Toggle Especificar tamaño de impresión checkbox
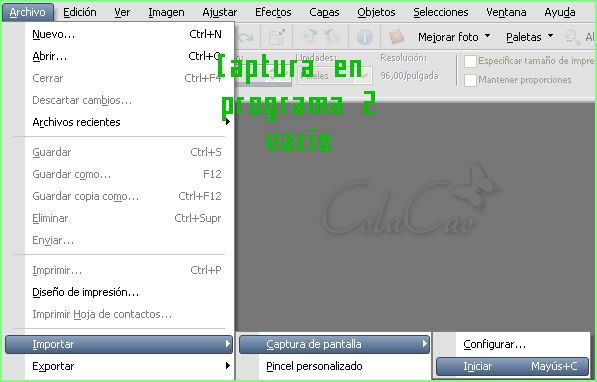The height and width of the screenshot is (382, 597). (x=470, y=61)
